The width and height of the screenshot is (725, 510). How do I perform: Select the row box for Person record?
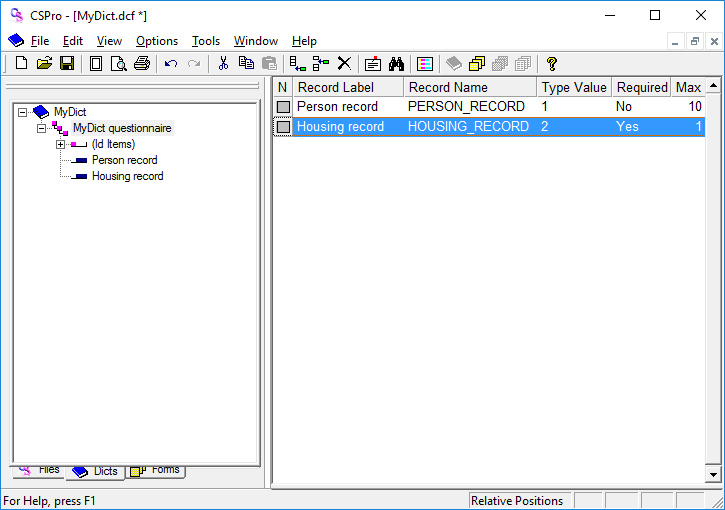283,107
